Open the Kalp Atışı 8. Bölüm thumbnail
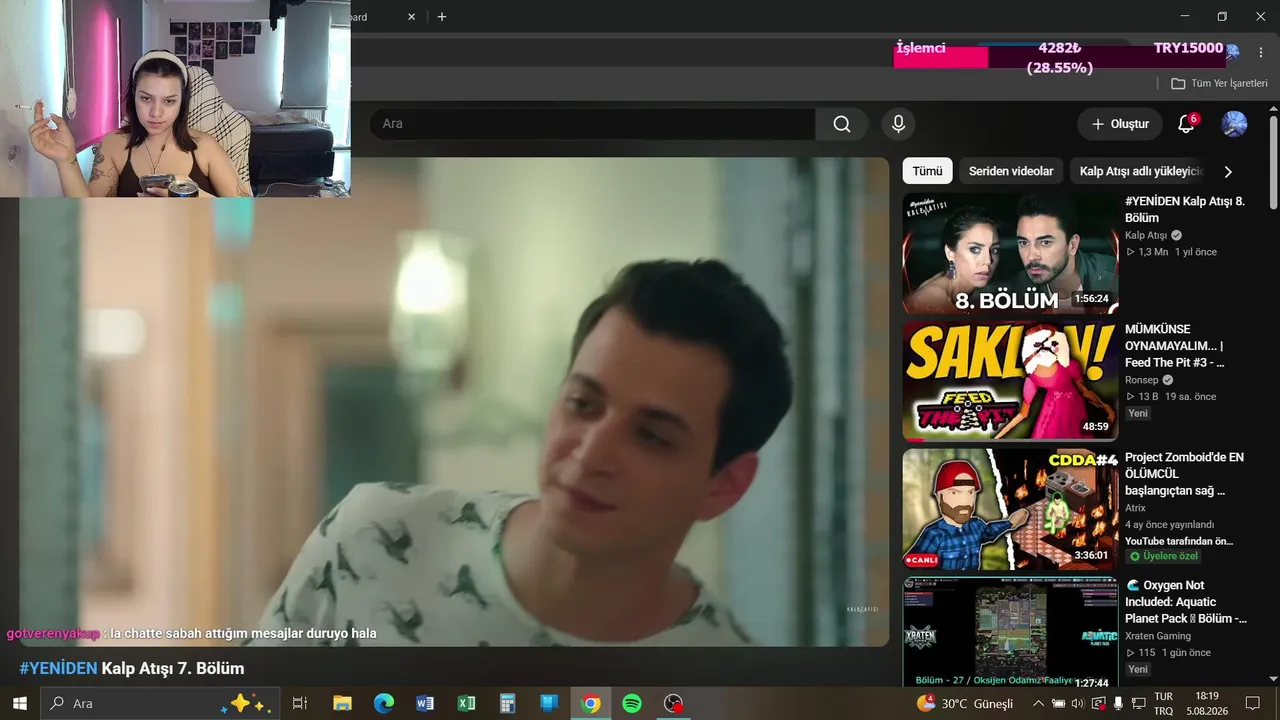Image resolution: width=1280 pixels, height=720 pixels. pos(1010,253)
